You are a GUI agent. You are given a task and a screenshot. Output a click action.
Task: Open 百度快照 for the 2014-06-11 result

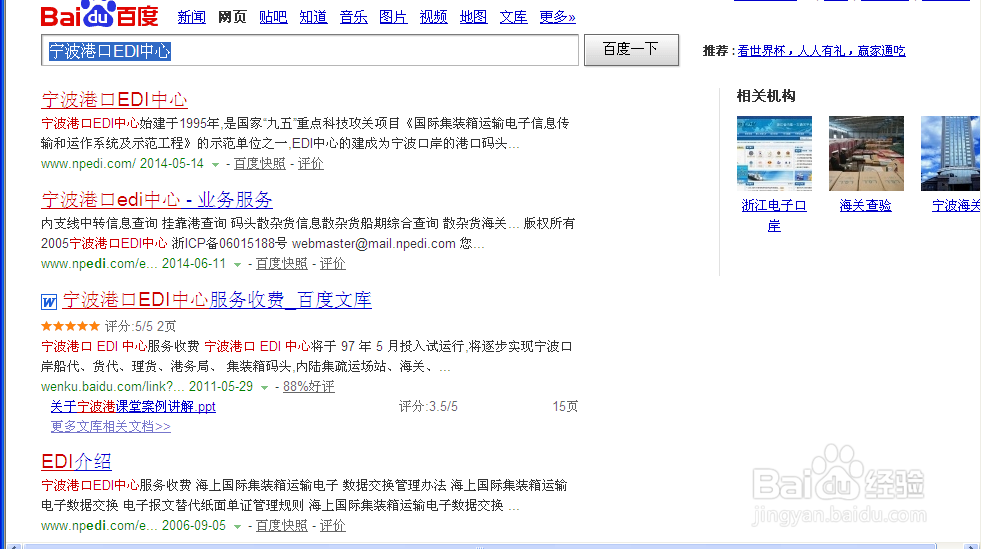click(282, 264)
